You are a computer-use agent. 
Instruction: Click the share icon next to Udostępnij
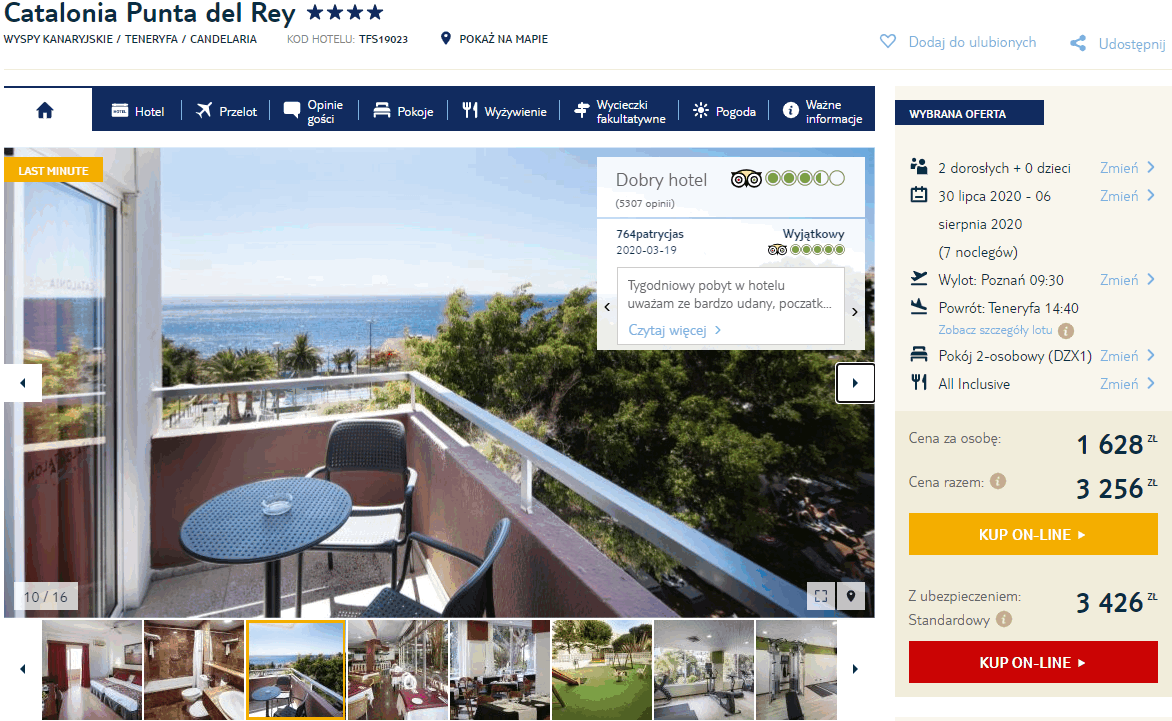[x=1078, y=43]
